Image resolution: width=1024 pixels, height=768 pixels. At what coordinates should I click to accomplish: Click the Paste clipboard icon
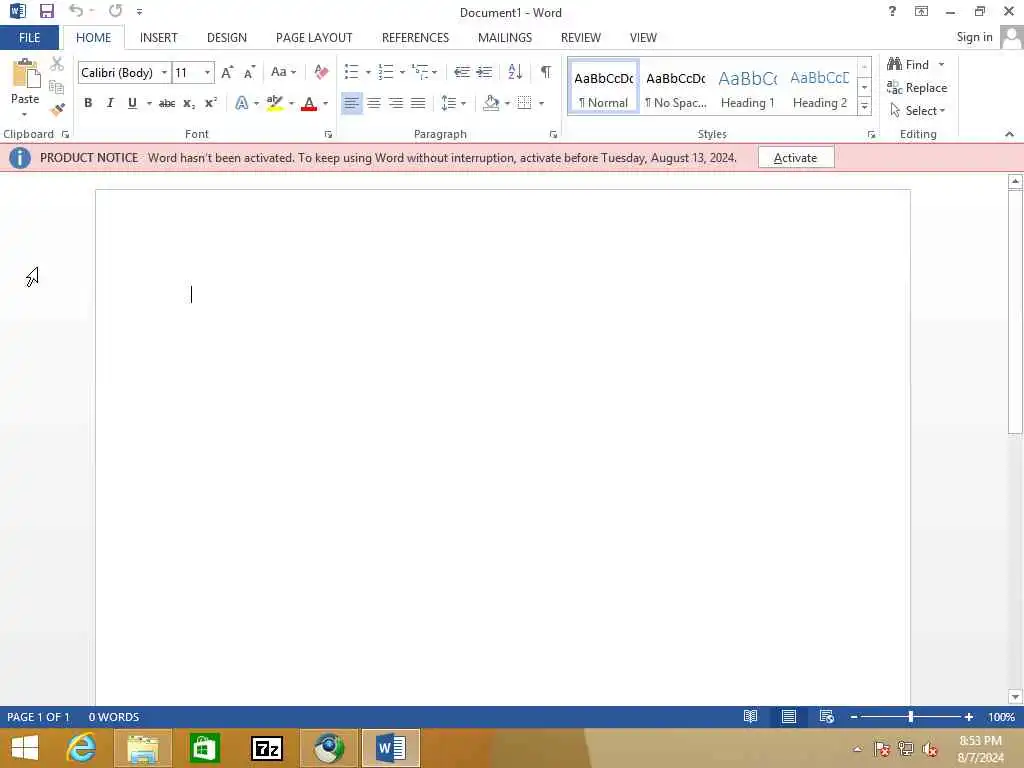25,73
